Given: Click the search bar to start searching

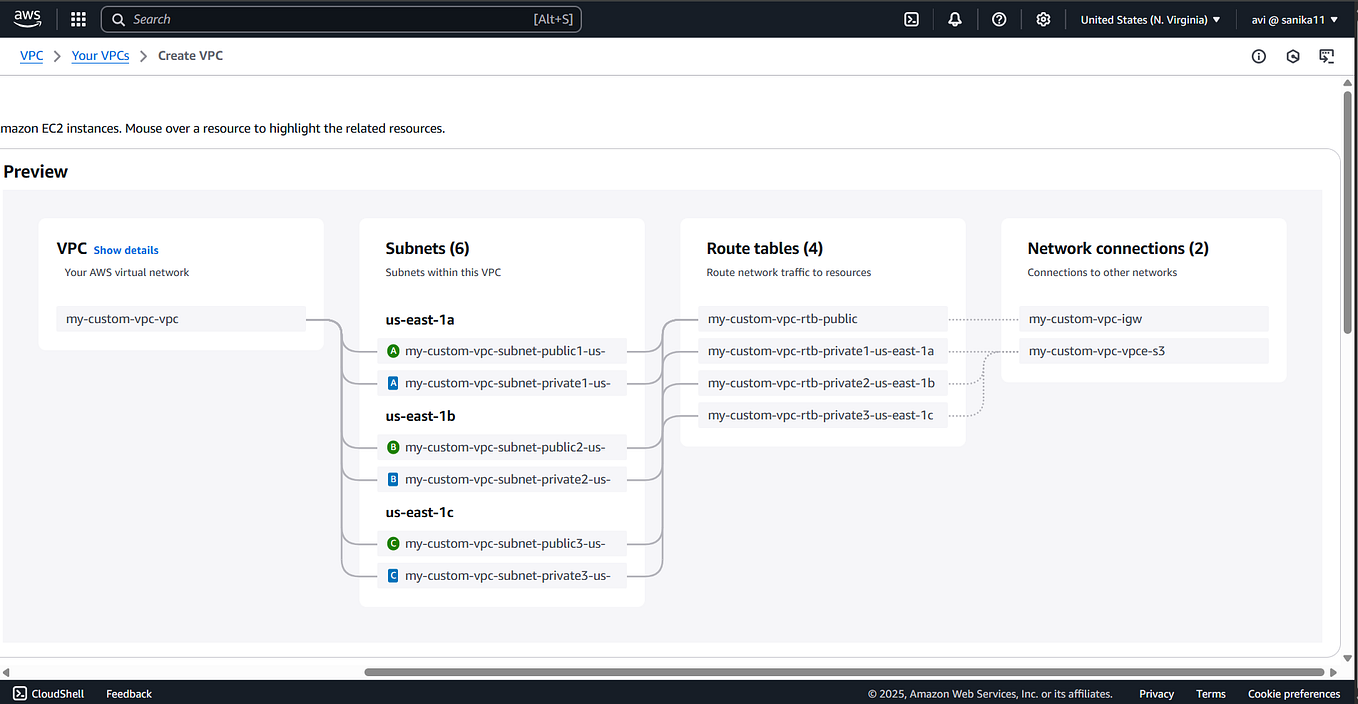Looking at the screenshot, I should (x=340, y=18).
